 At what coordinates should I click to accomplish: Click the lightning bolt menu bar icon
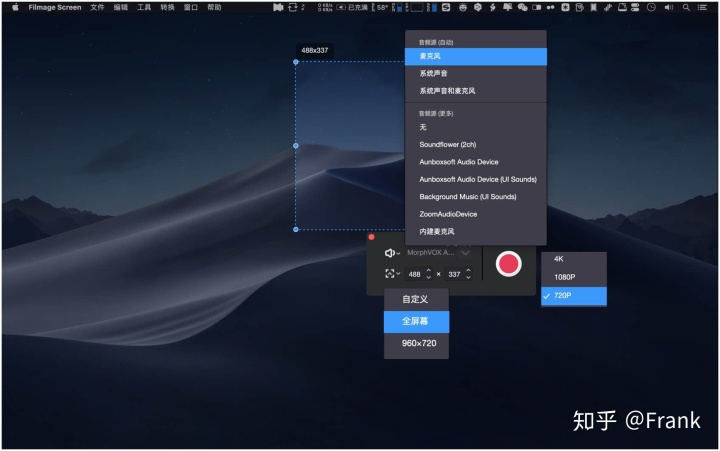493,7
